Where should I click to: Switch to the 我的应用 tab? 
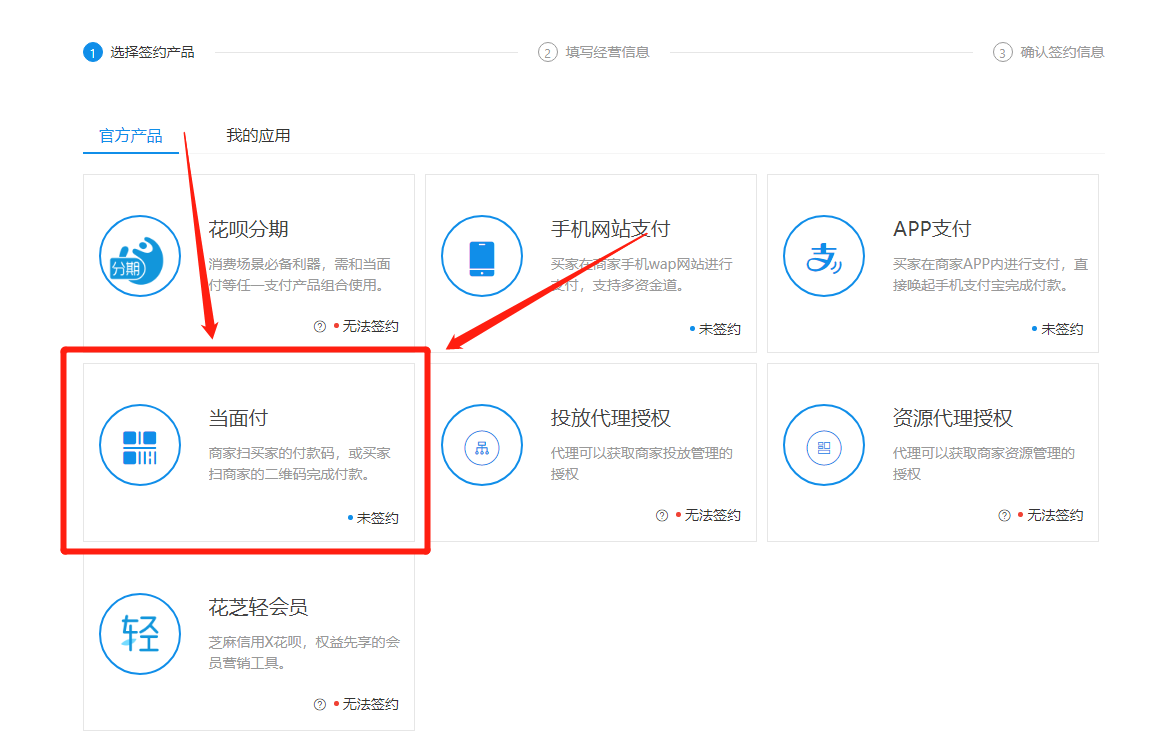(x=258, y=135)
